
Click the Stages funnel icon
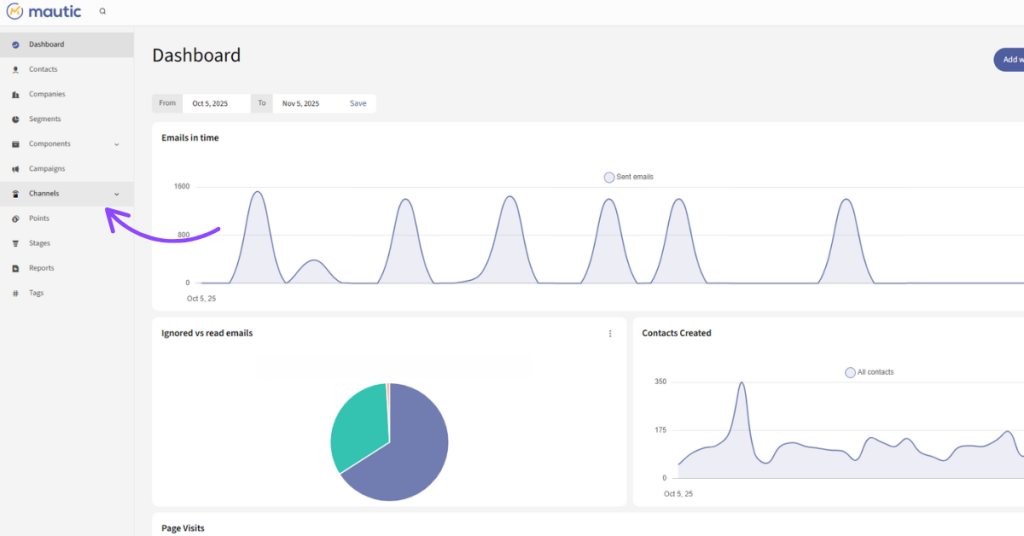tap(16, 244)
